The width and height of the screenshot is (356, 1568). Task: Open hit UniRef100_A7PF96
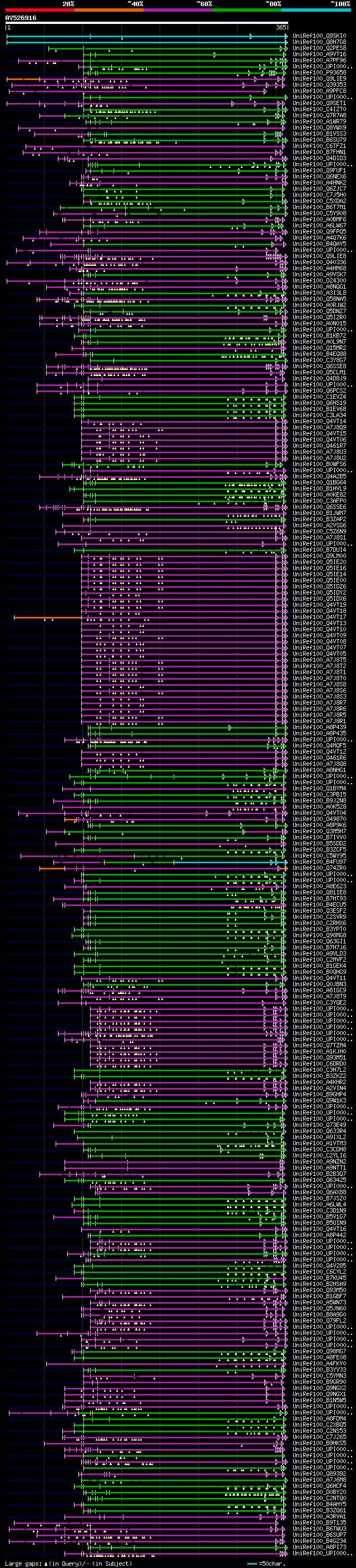pyautogui.click(x=319, y=60)
